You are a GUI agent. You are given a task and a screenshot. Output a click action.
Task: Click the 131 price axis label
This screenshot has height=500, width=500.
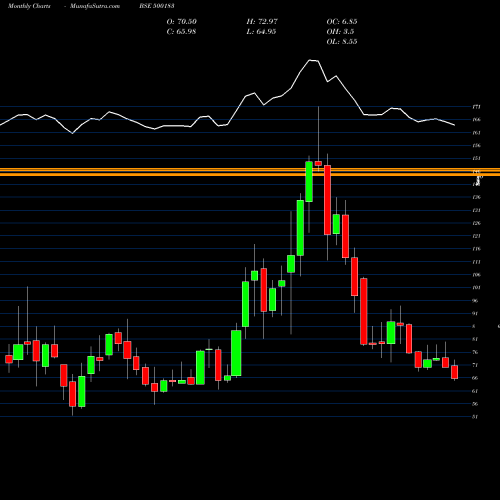[x=476, y=210]
